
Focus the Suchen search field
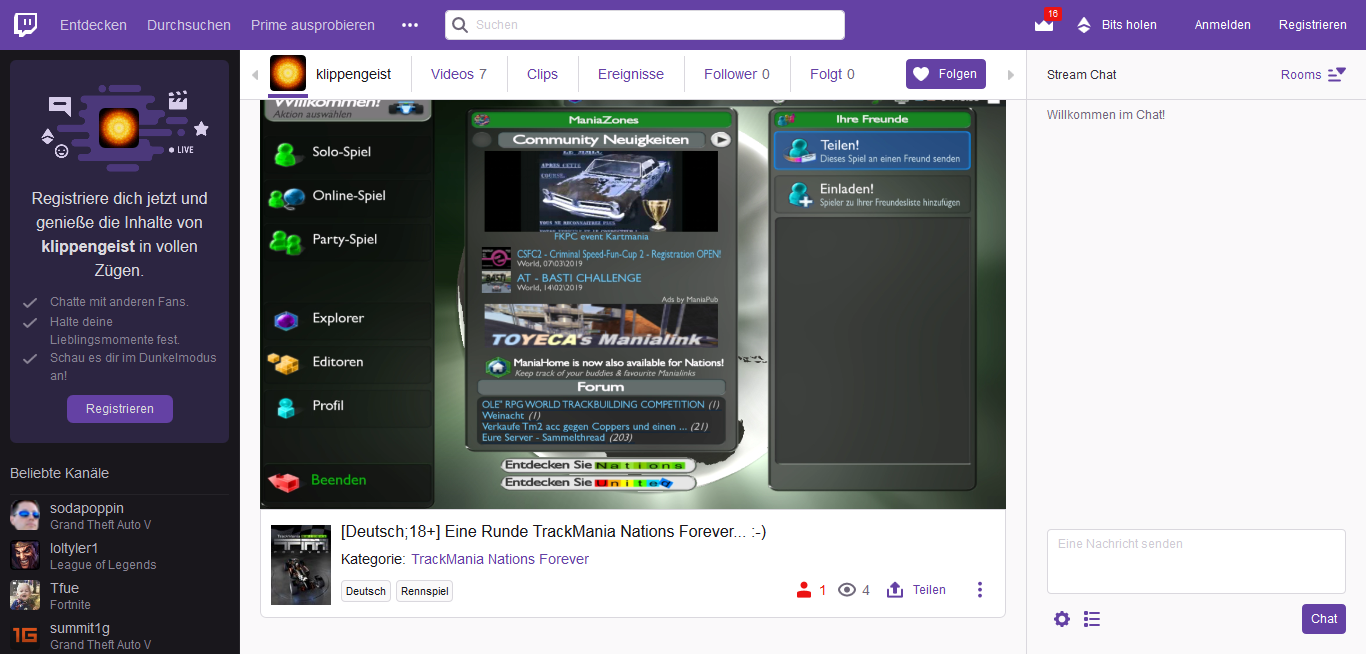[645, 25]
